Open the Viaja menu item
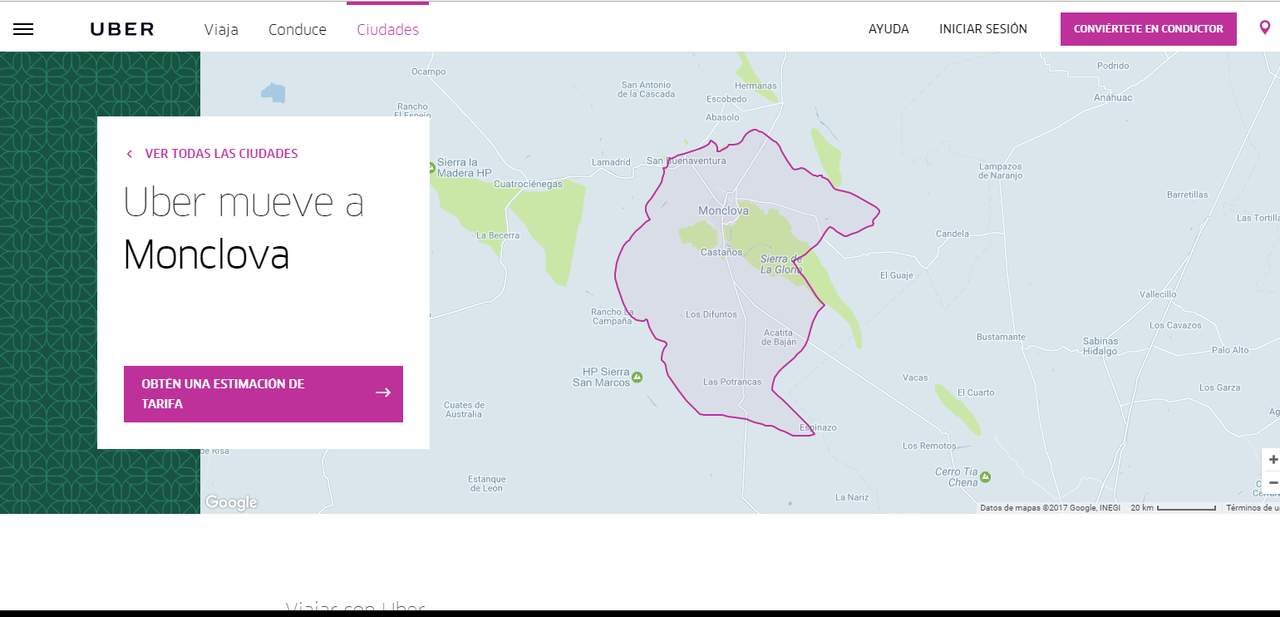This screenshot has width=1280, height=617. click(x=221, y=29)
